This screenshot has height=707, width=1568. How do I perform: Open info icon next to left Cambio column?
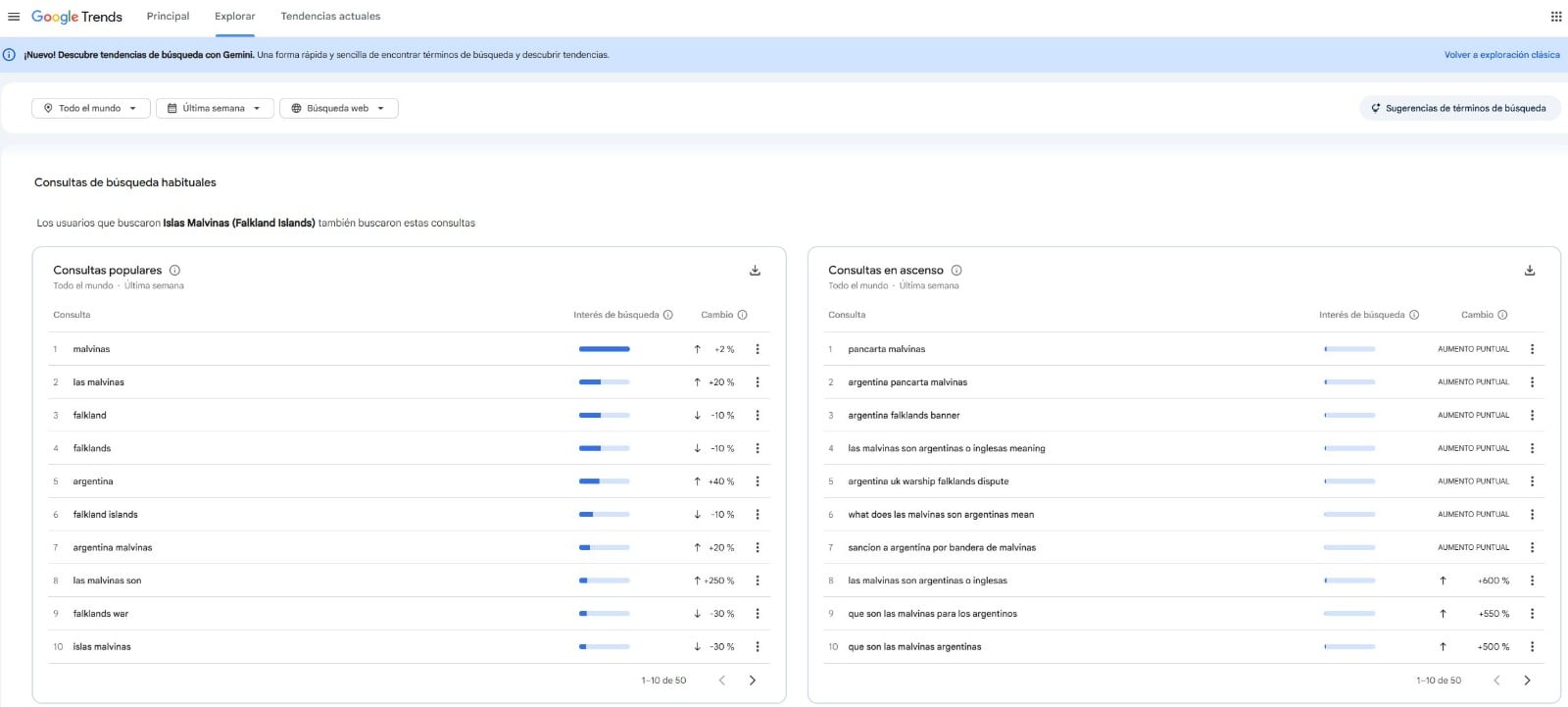(x=742, y=315)
